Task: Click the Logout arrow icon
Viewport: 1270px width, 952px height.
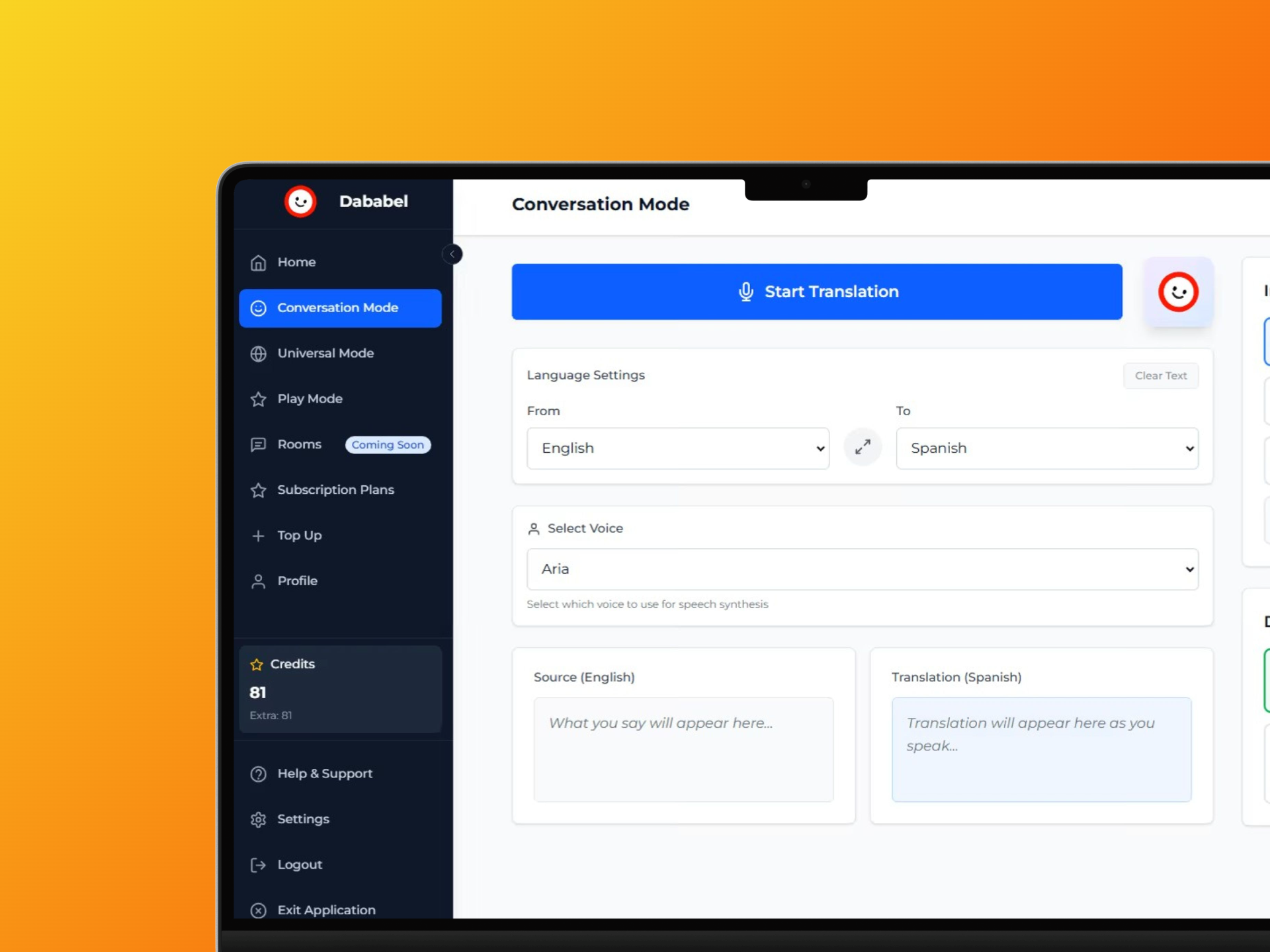Action: pyautogui.click(x=258, y=865)
